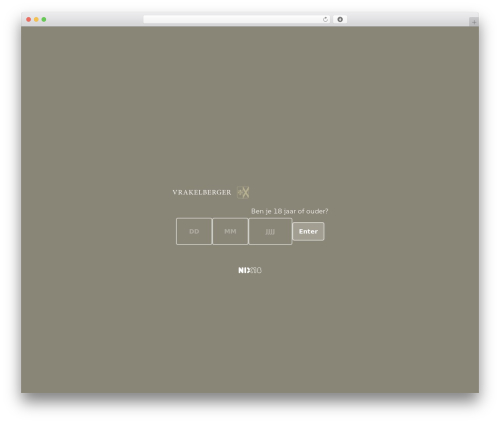The height and width of the screenshot is (423, 500).
Task: Click the Vrakelberger emblem icon
Action: (243, 192)
